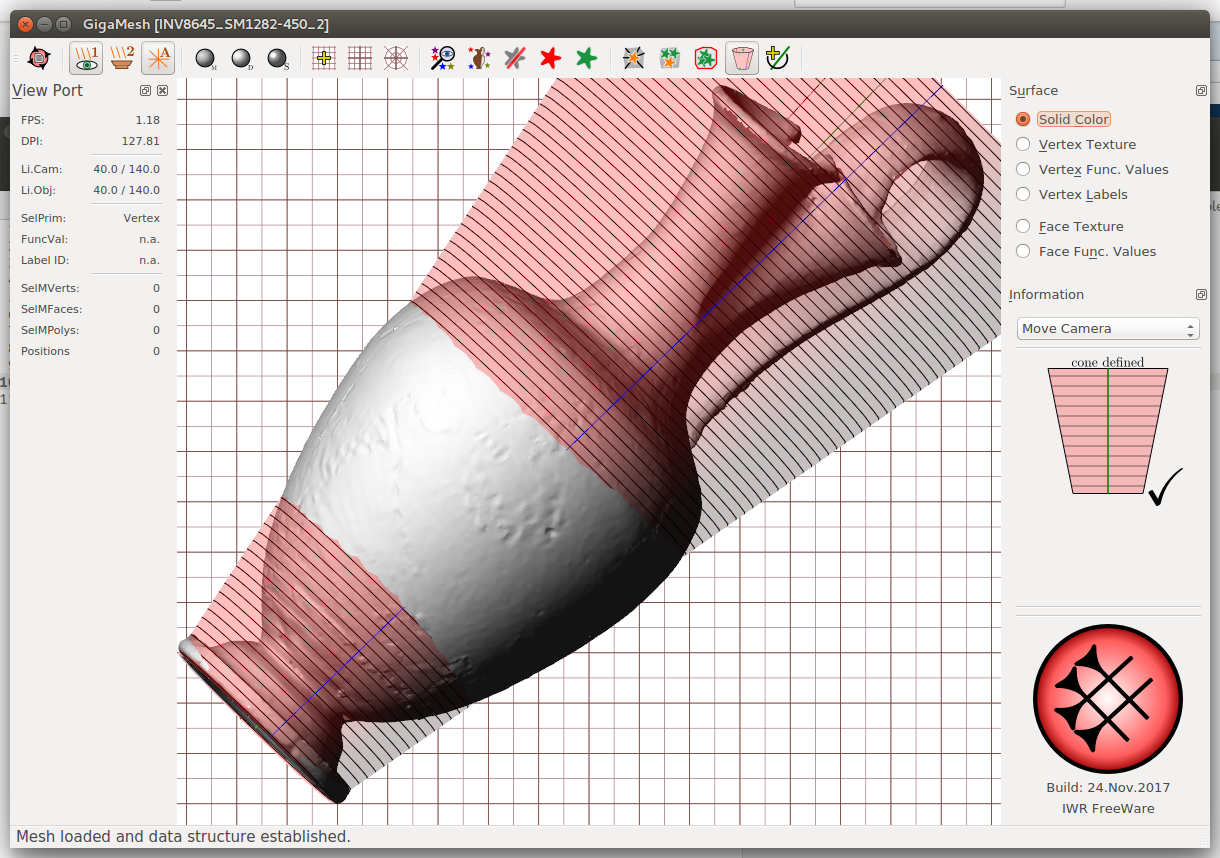Click the Li.Cam value 40.0 / 140.0
1220x858 pixels.
(x=126, y=169)
